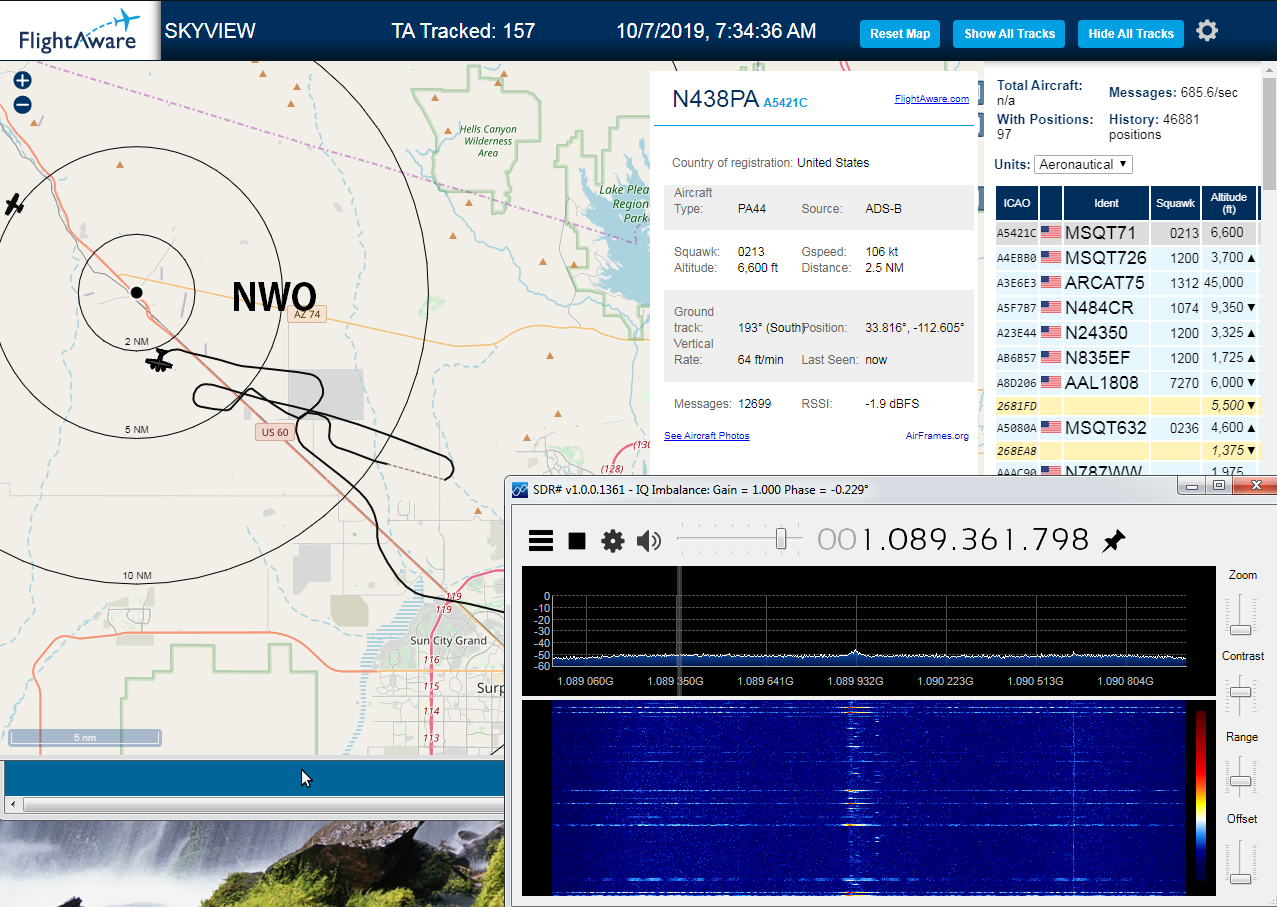Select the MSQT71 aircraft row
Screen dimensions: 1277x907
pos(1126,233)
